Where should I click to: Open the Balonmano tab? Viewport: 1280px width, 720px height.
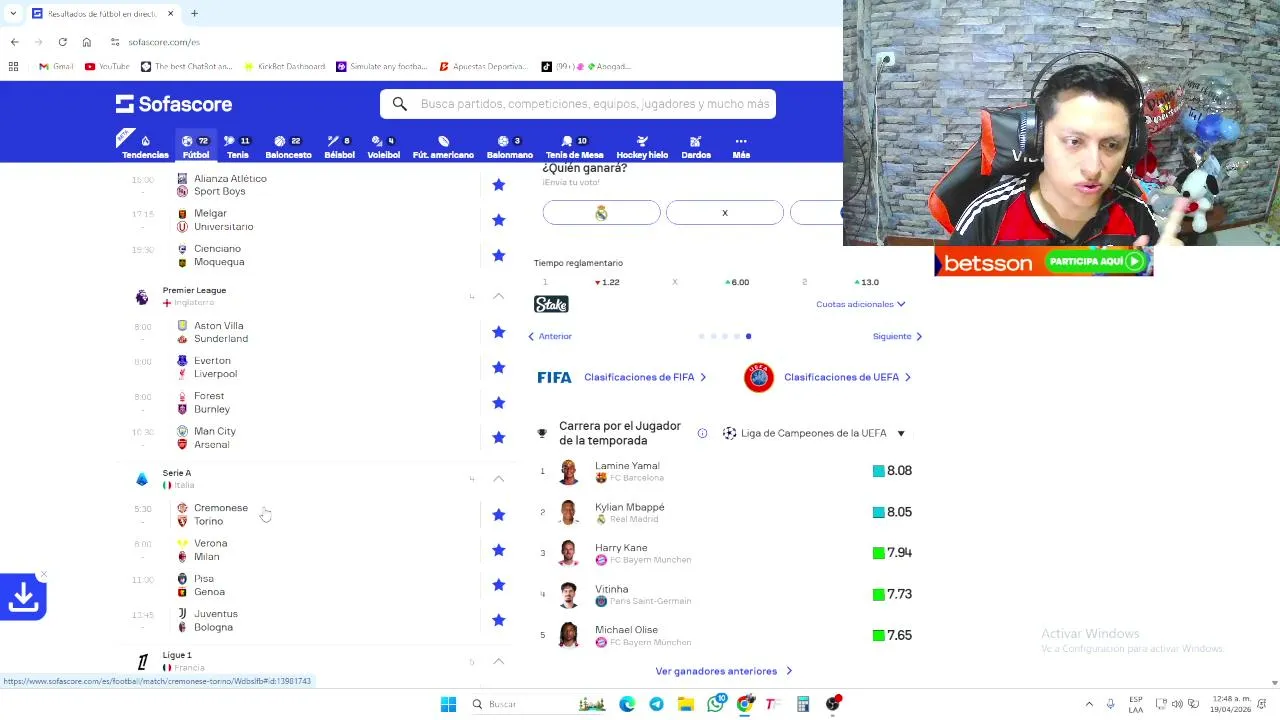(510, 147)
